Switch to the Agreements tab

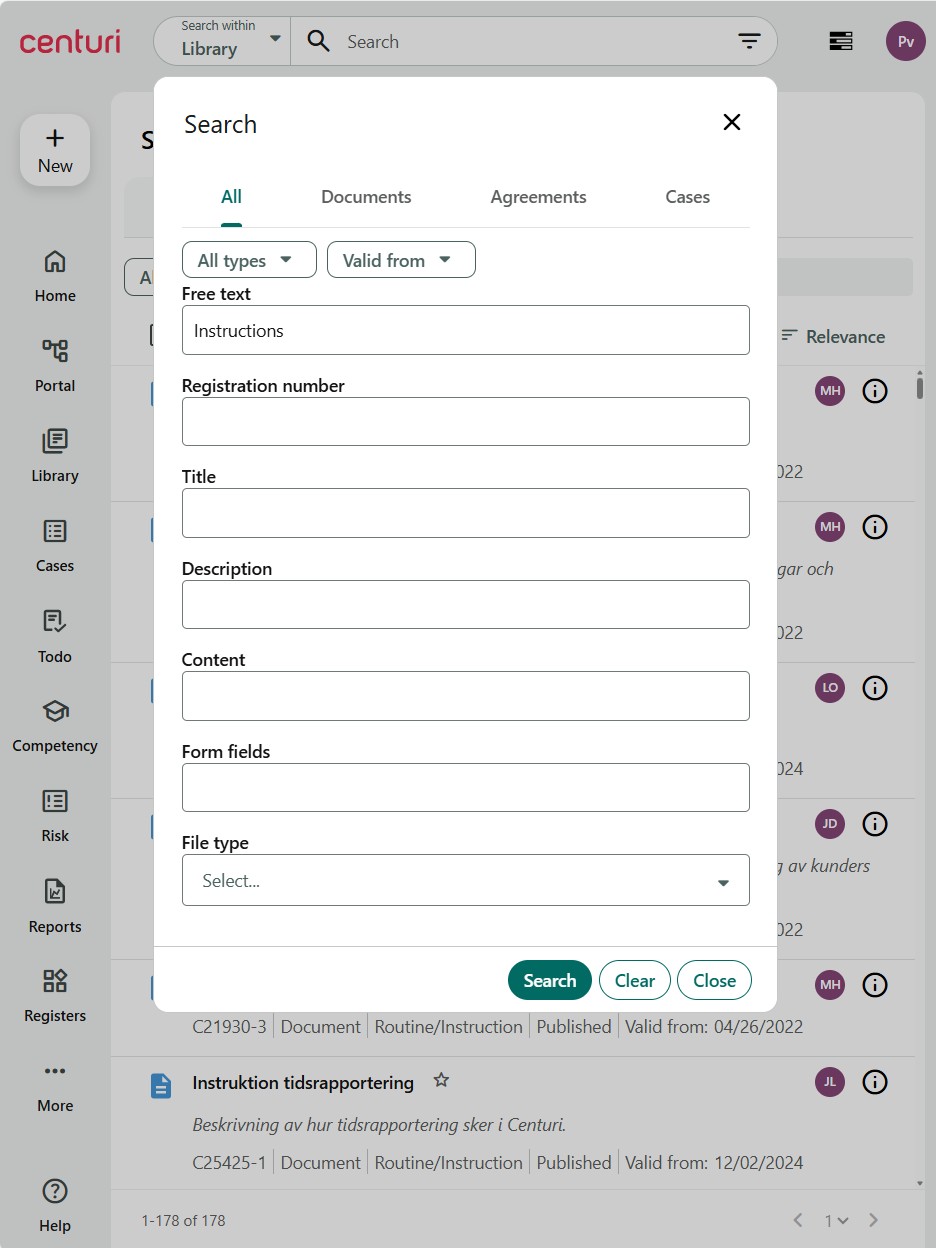point(538,197)
